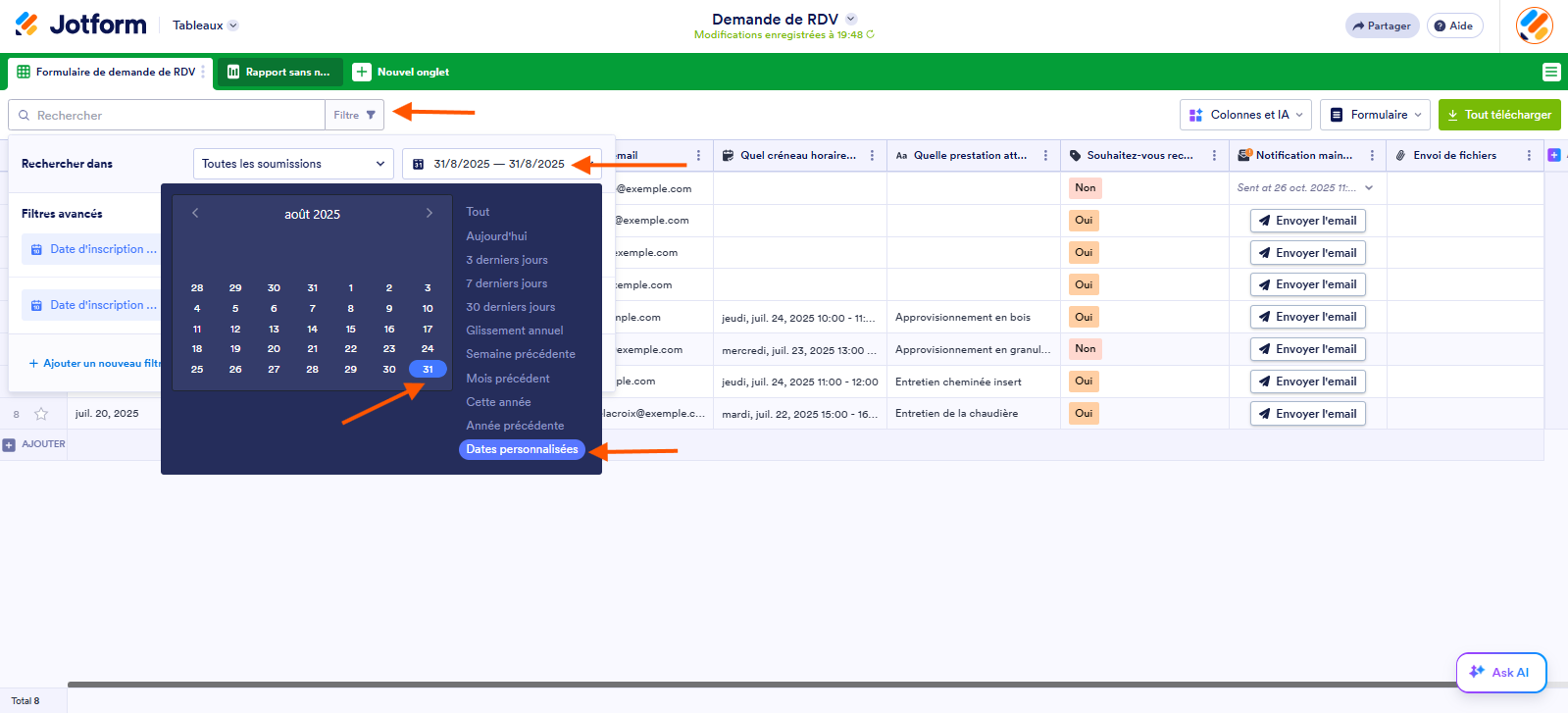Viewport: 1568px width, 713px height.
Task: Open the hamburger menu in green bar
Action: point(1550,72)
